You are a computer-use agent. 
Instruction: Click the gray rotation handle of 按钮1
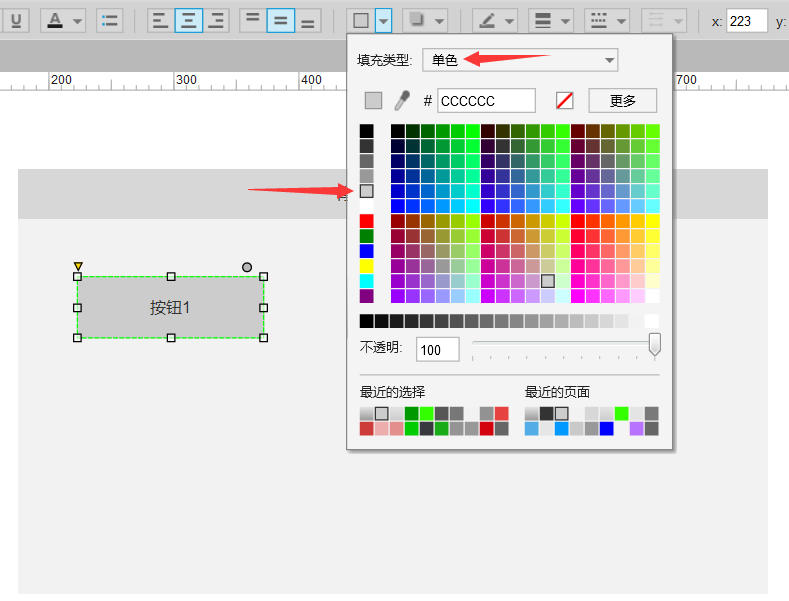coord(247,267)
